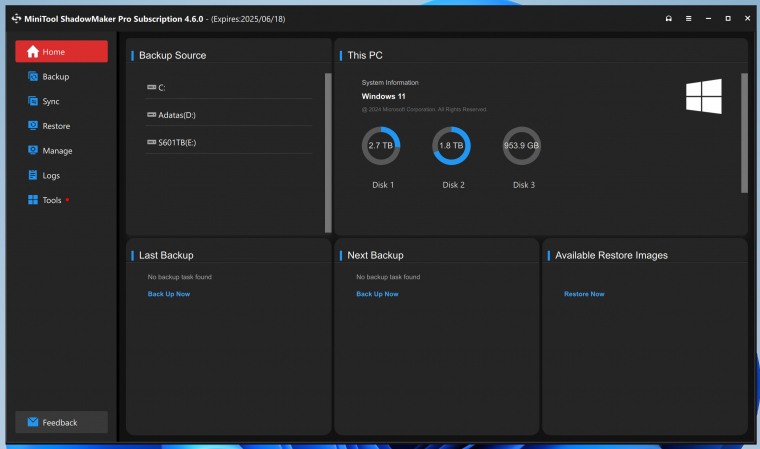
Task: Click the Backup Source panel scrollbar
Action: (328, 153)
